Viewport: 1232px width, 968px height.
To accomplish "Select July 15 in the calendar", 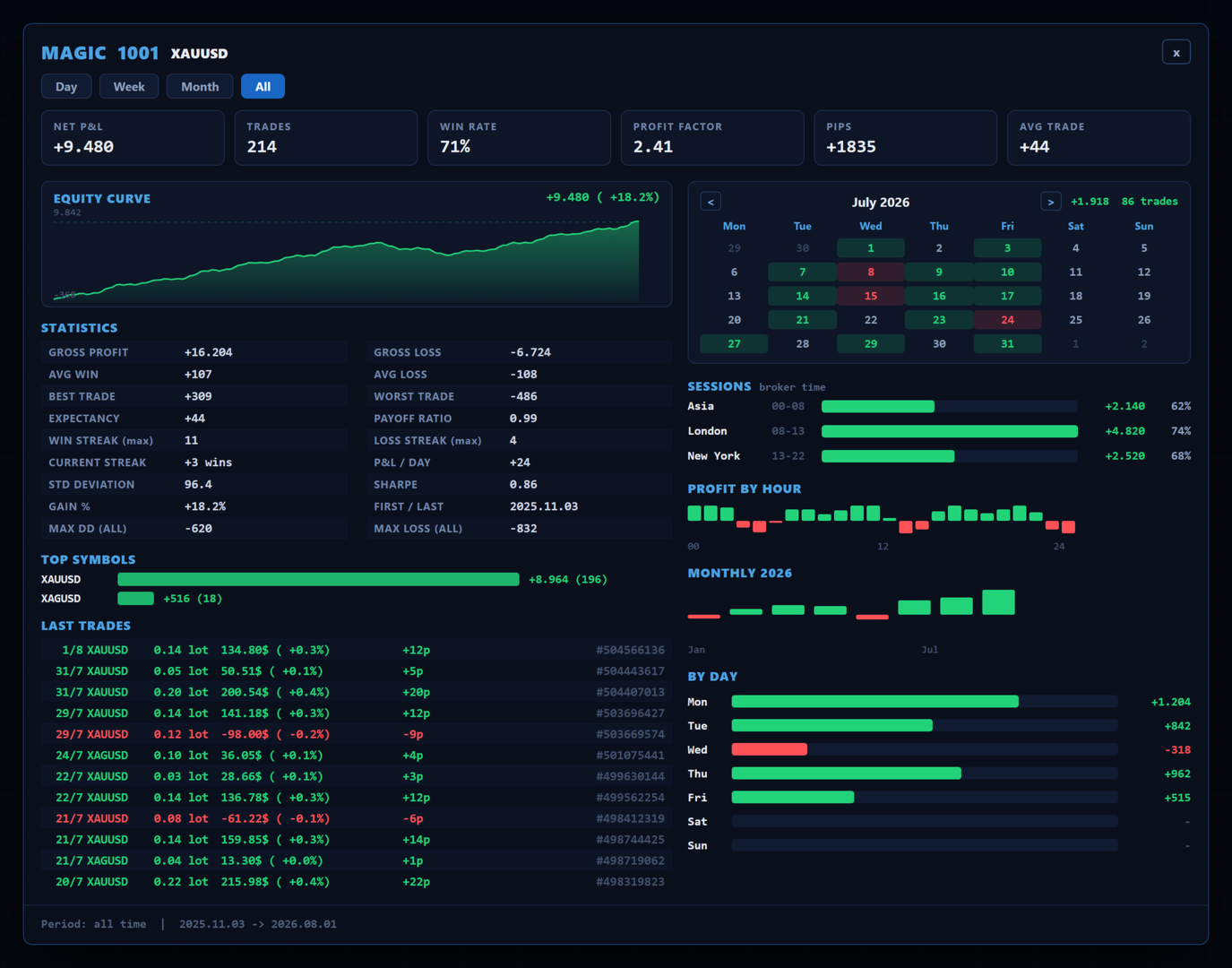I will point(871,296).
